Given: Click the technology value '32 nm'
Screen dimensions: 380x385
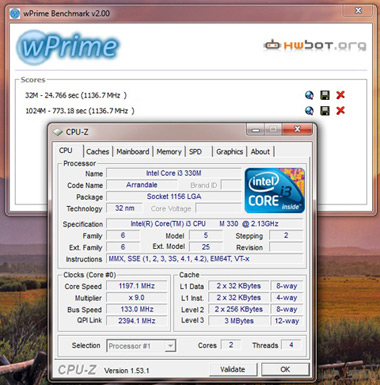Looking at the screenshot, I should click(125, 208).
